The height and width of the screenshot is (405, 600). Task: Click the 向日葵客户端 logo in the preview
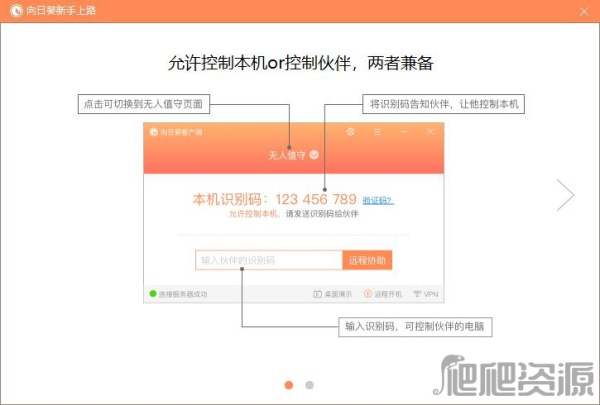point(154,132)
